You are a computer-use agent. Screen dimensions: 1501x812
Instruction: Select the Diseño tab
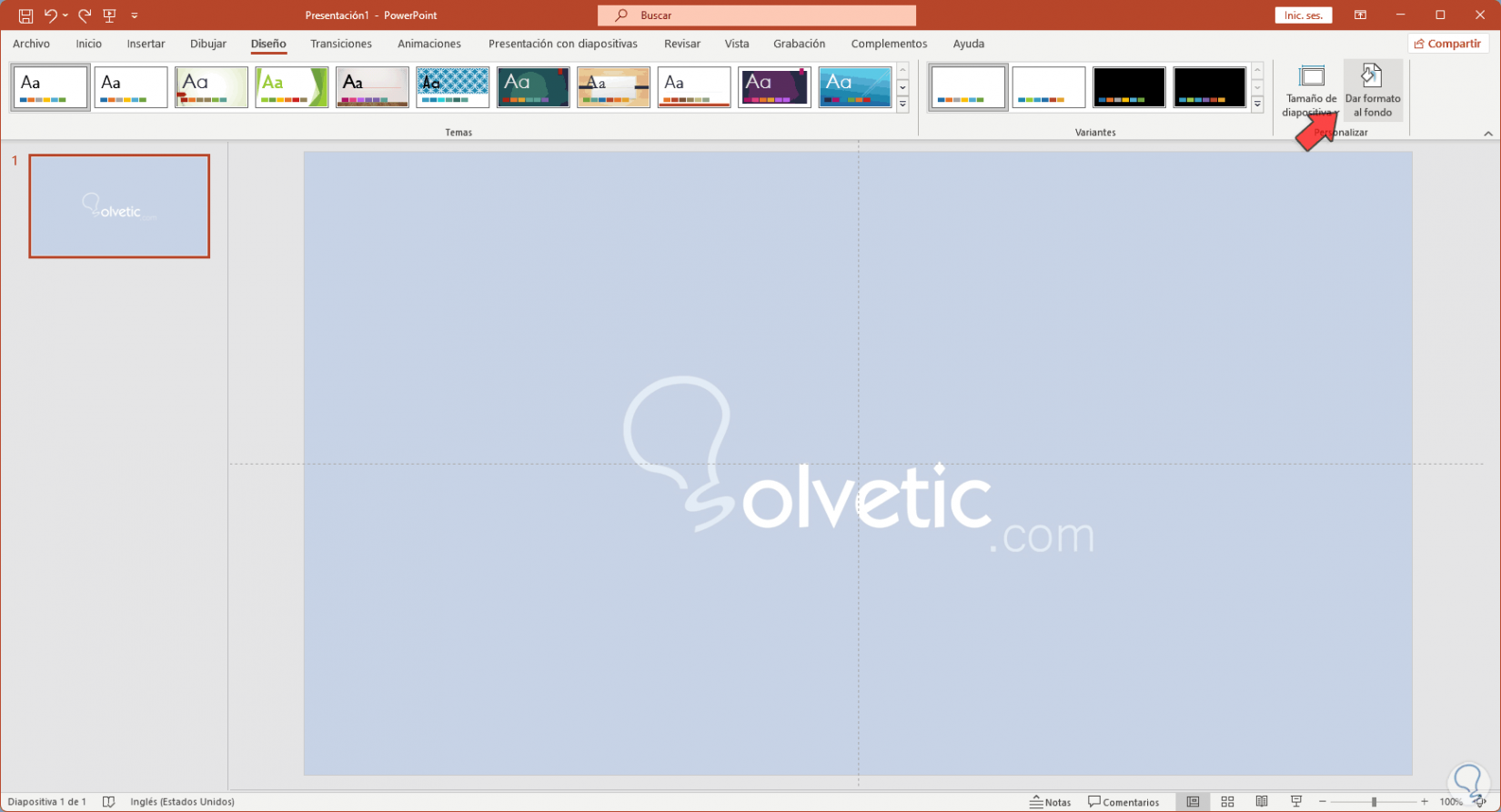pyautogui.click(x=268, y=44)
